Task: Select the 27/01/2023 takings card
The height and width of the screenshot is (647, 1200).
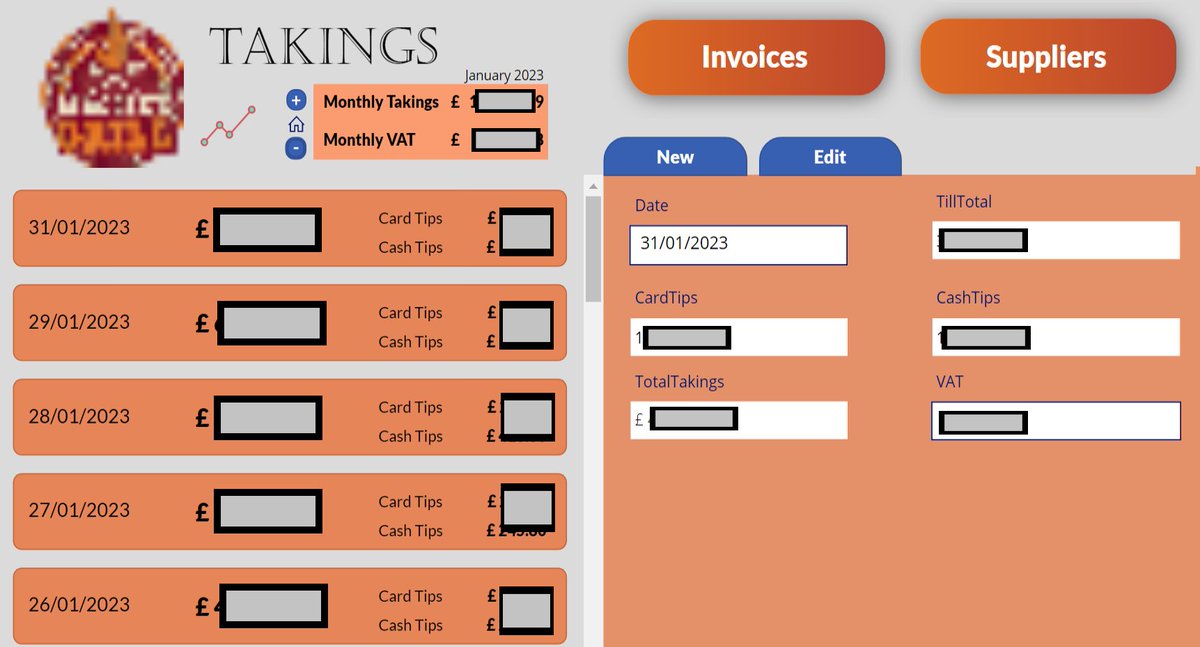Action: pyautogui.click(x=290, y=511)
